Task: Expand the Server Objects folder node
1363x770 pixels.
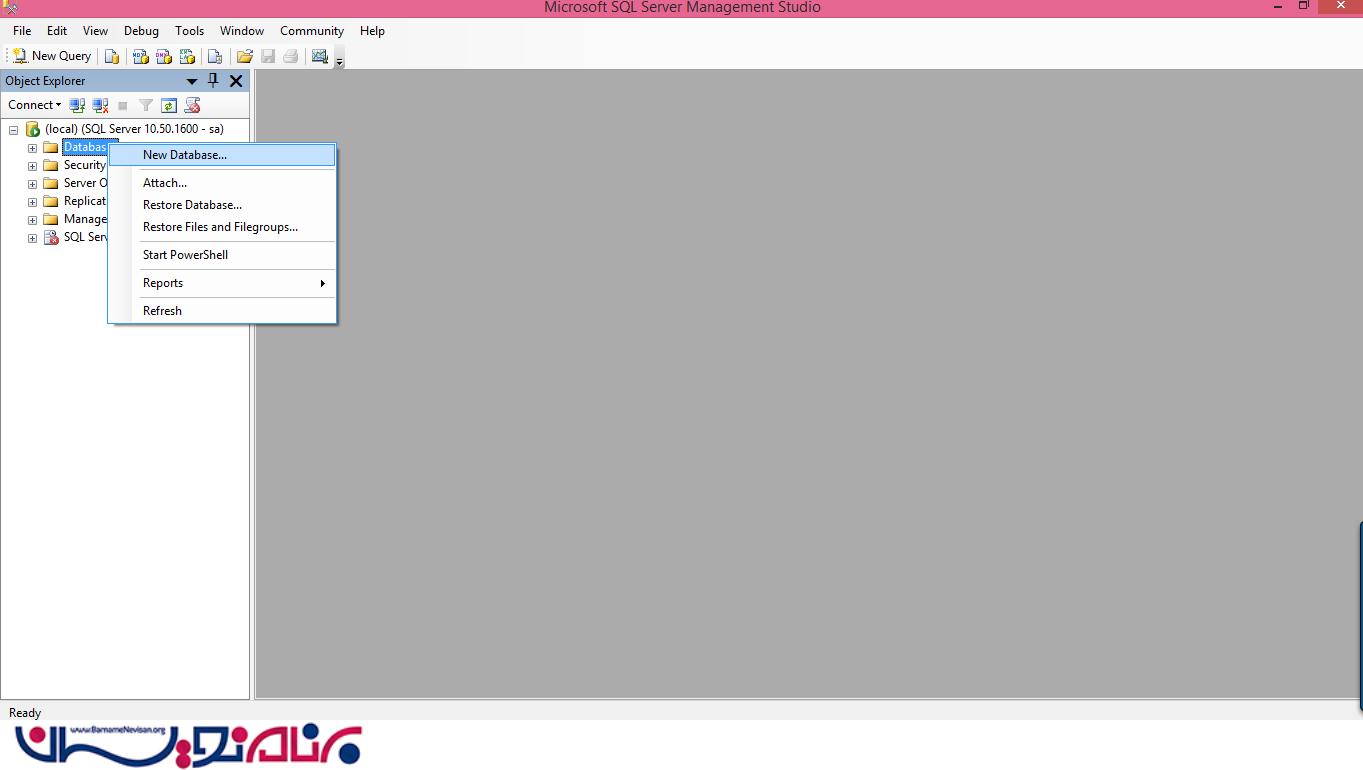Action: pyautogui.click(x=32, y=184)
